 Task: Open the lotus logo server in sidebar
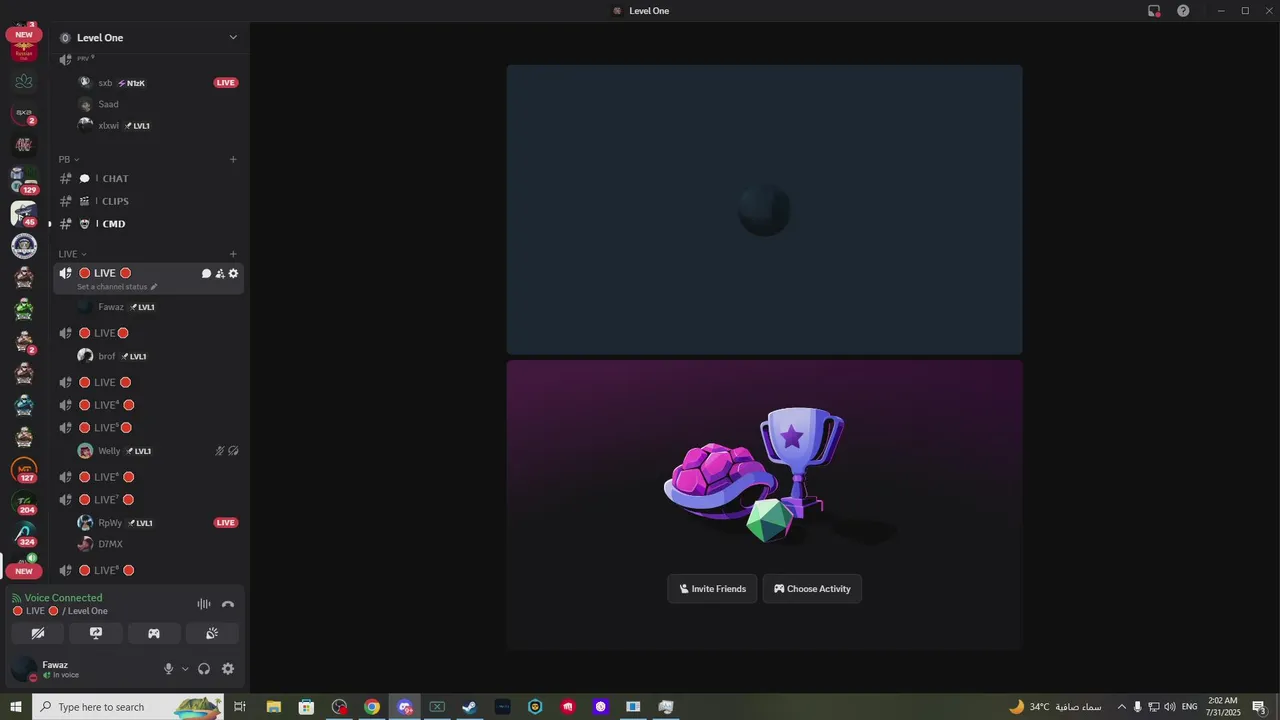[x=24, y=81]
